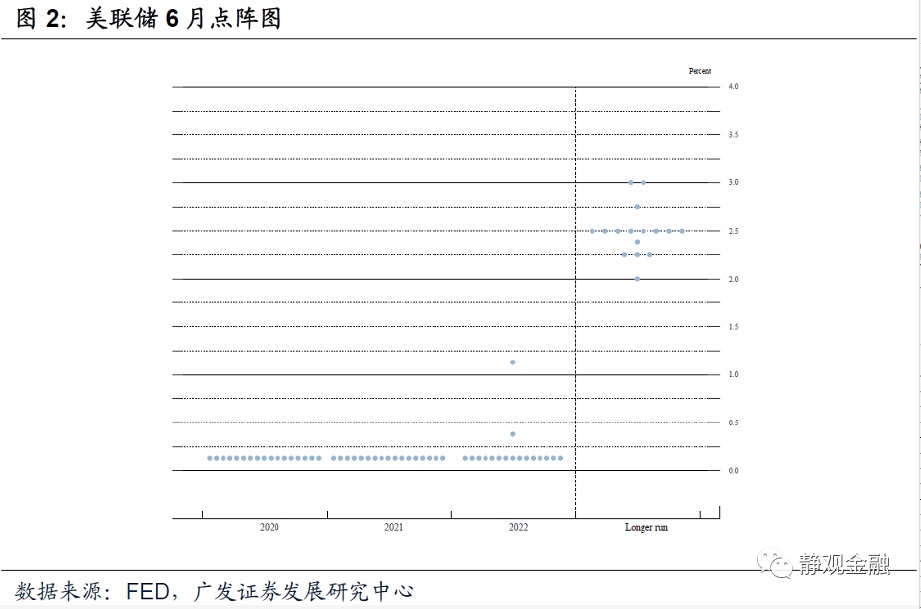
Task: Click the 2021 x-axis label
Action: [x=394, y=527]
